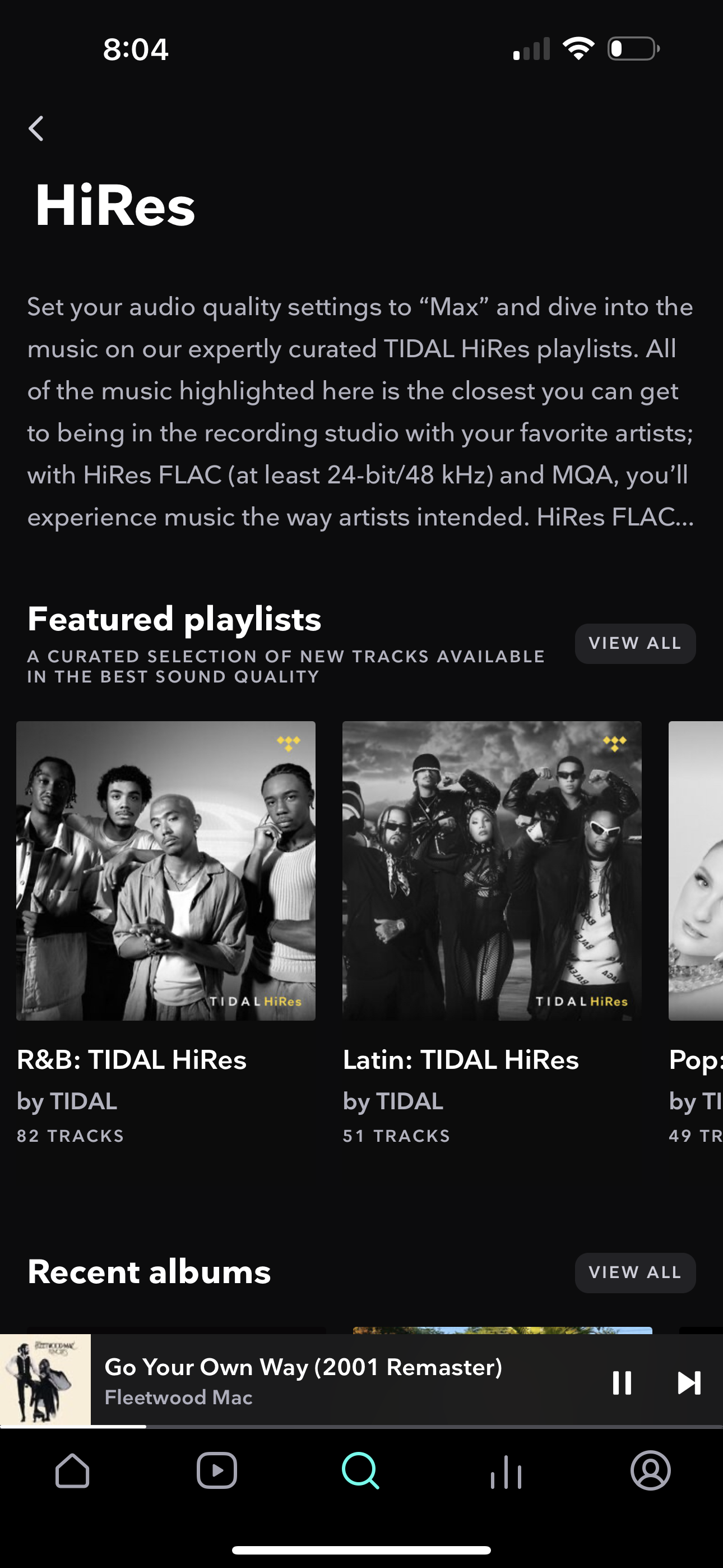Expand the mini player by tapping the song title

(303, 1368)
